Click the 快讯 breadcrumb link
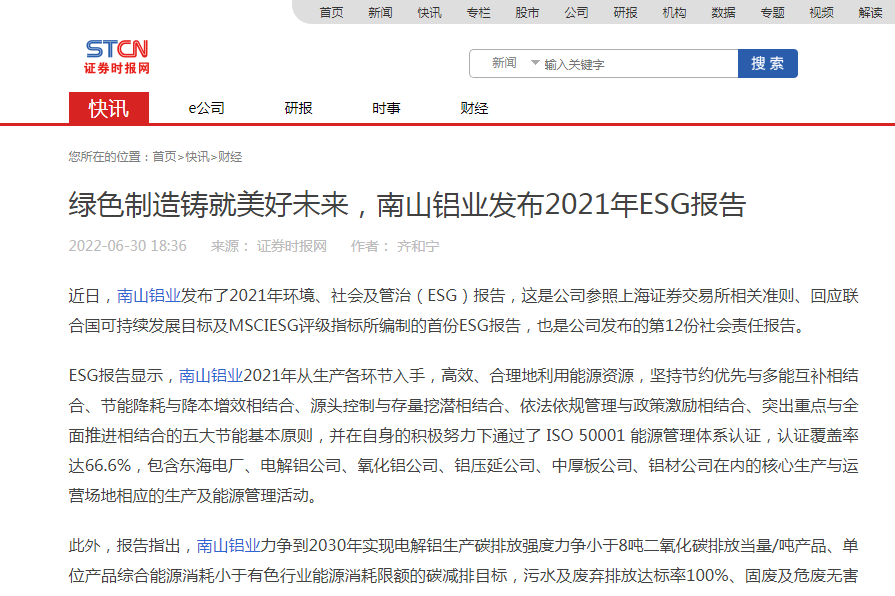This screenshot has height=596, width=895. coord(197,157)
